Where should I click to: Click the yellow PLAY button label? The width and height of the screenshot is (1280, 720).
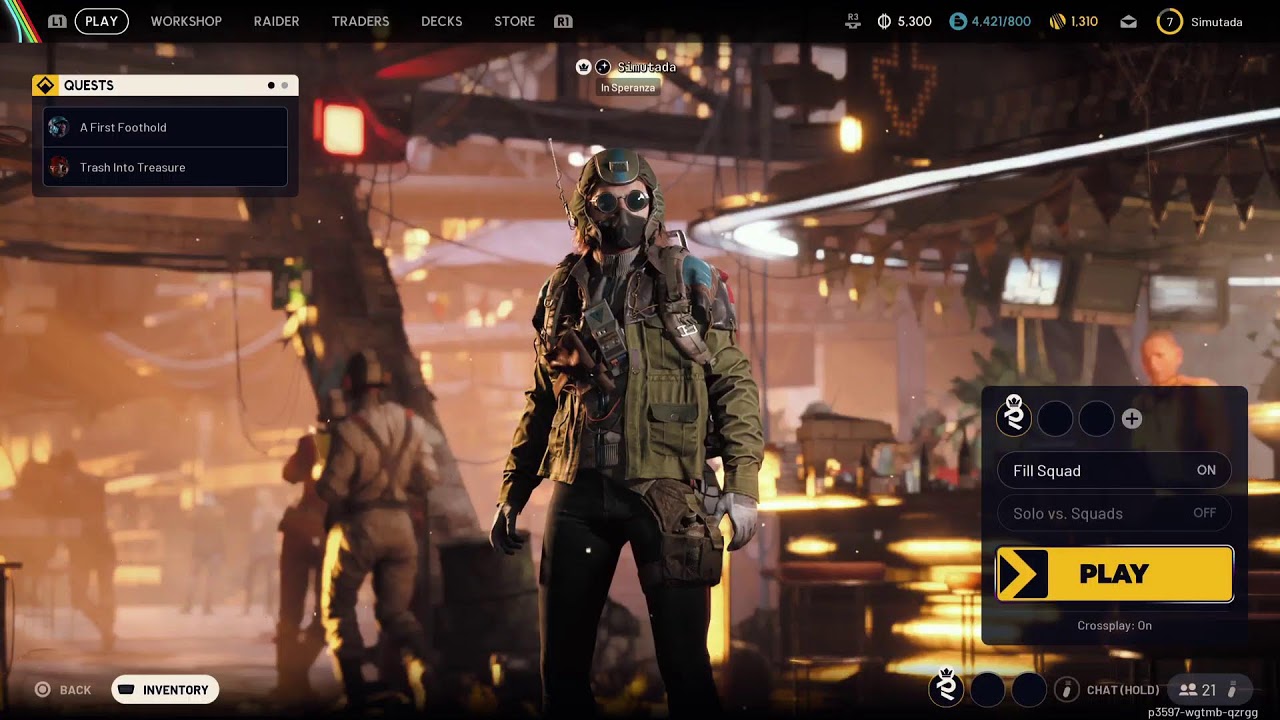click(x=1114, y=574)
